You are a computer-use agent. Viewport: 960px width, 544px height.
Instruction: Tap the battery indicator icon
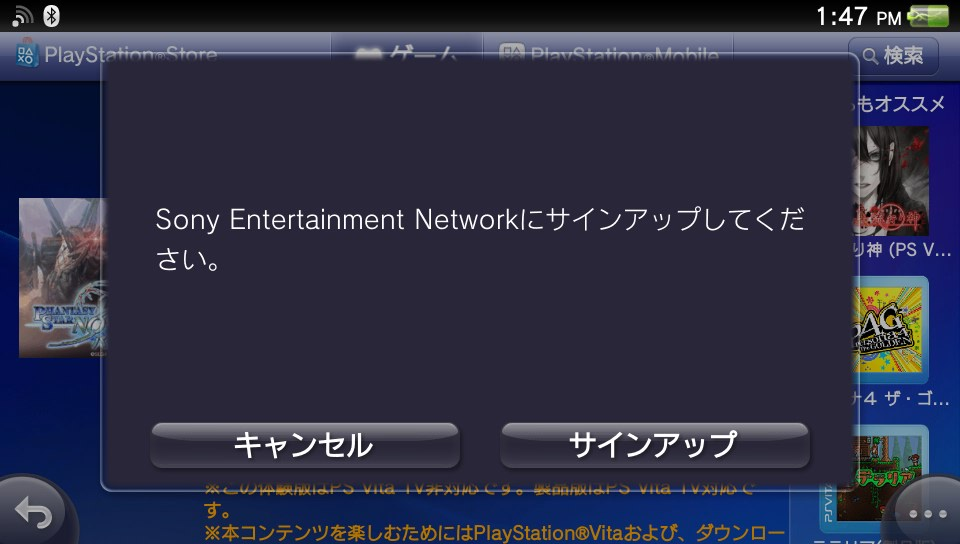(929, 16)
